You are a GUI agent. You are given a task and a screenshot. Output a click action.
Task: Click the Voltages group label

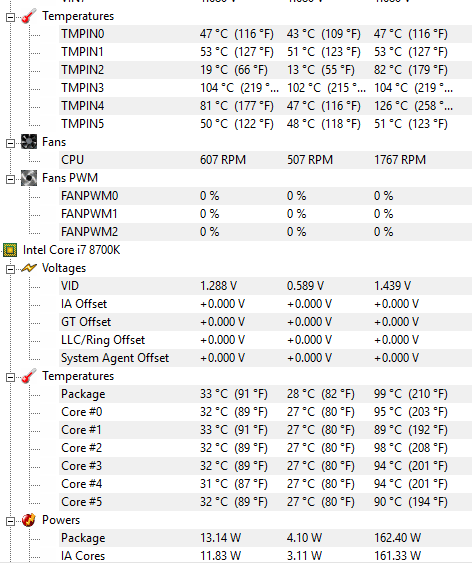64,268
